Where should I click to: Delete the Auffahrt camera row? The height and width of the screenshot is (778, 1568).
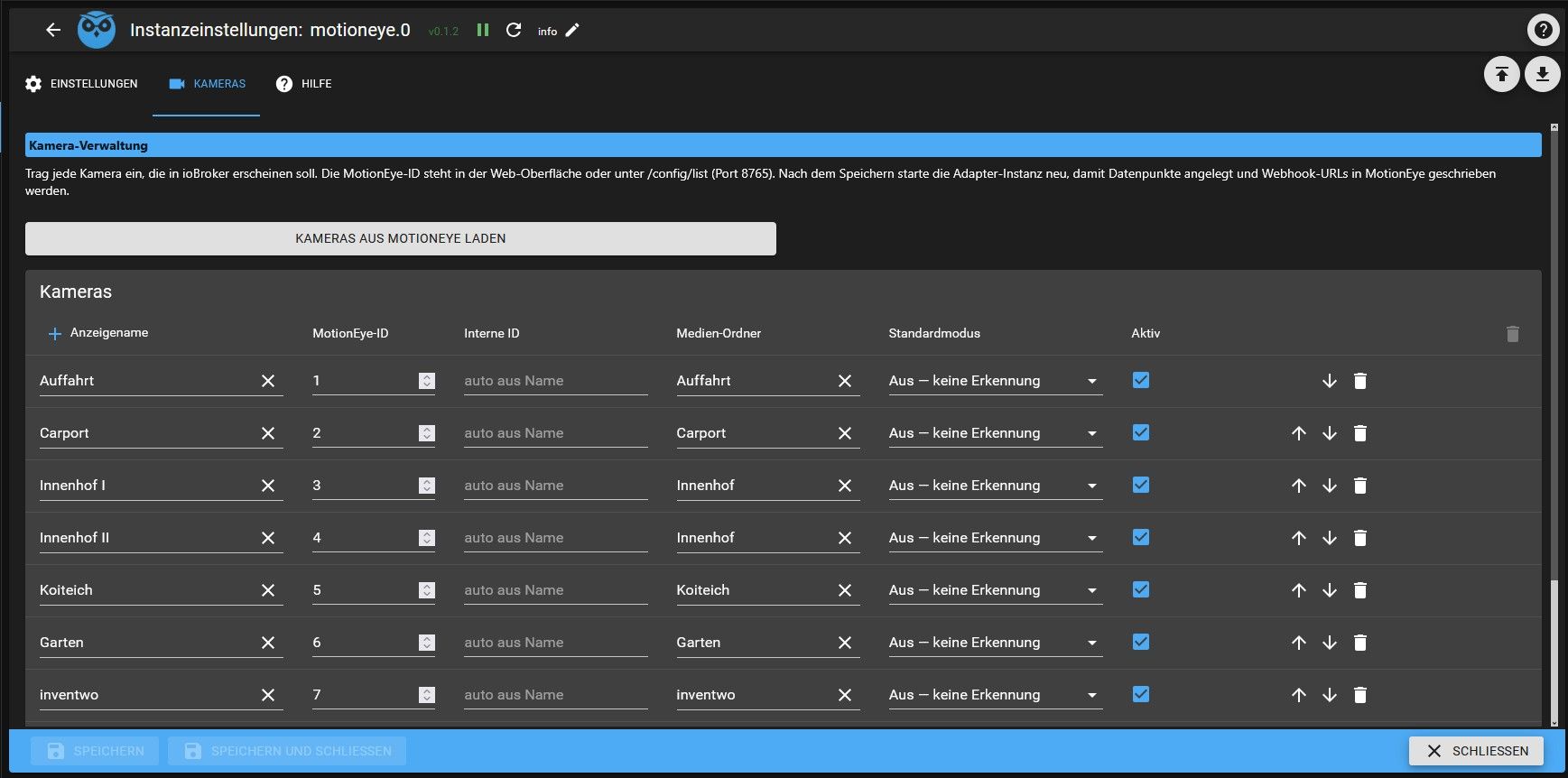(x=1360, y=381)
